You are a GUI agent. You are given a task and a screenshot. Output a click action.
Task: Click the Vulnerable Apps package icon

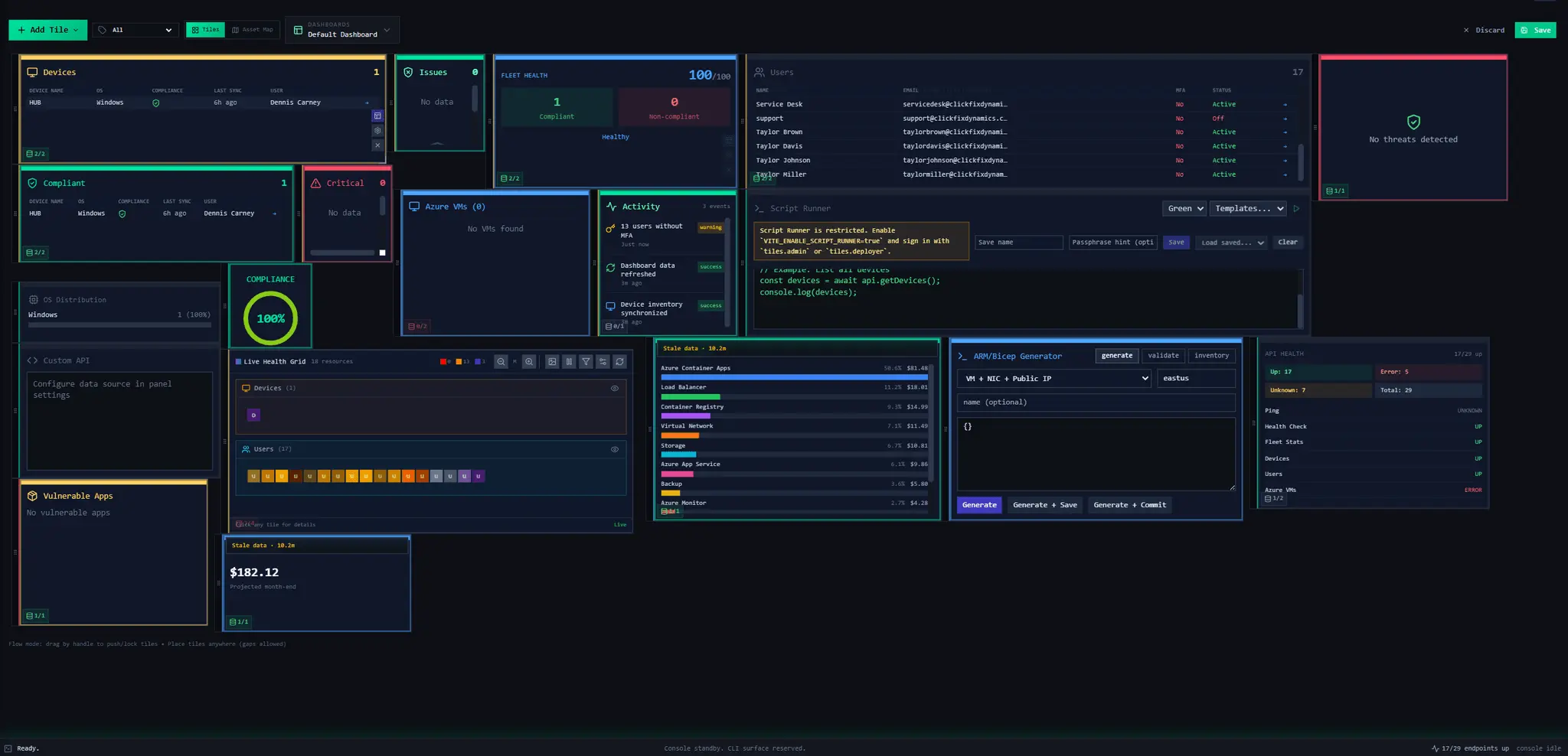pyautogui.click(x=32, y=496)
